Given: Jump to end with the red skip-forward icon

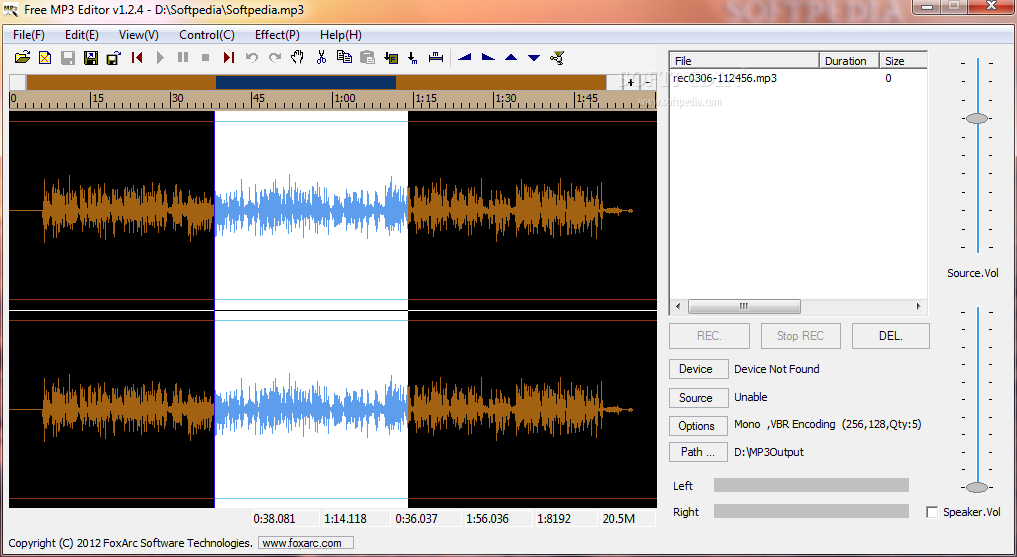Looking at the screenshot, I should pyautogui.click(x=228, y=58).
